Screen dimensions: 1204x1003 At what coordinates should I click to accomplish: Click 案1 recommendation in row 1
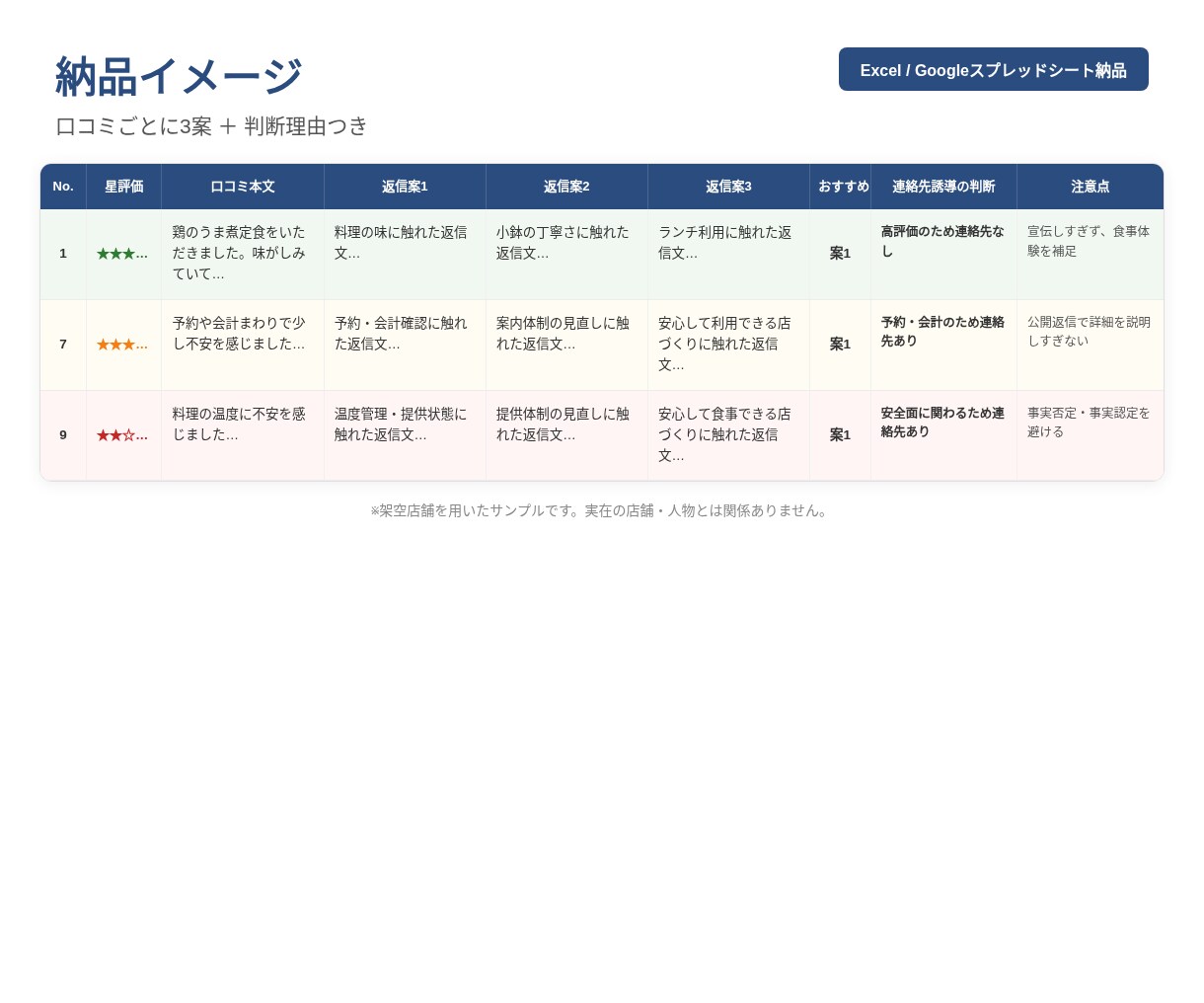coord(840,254)
